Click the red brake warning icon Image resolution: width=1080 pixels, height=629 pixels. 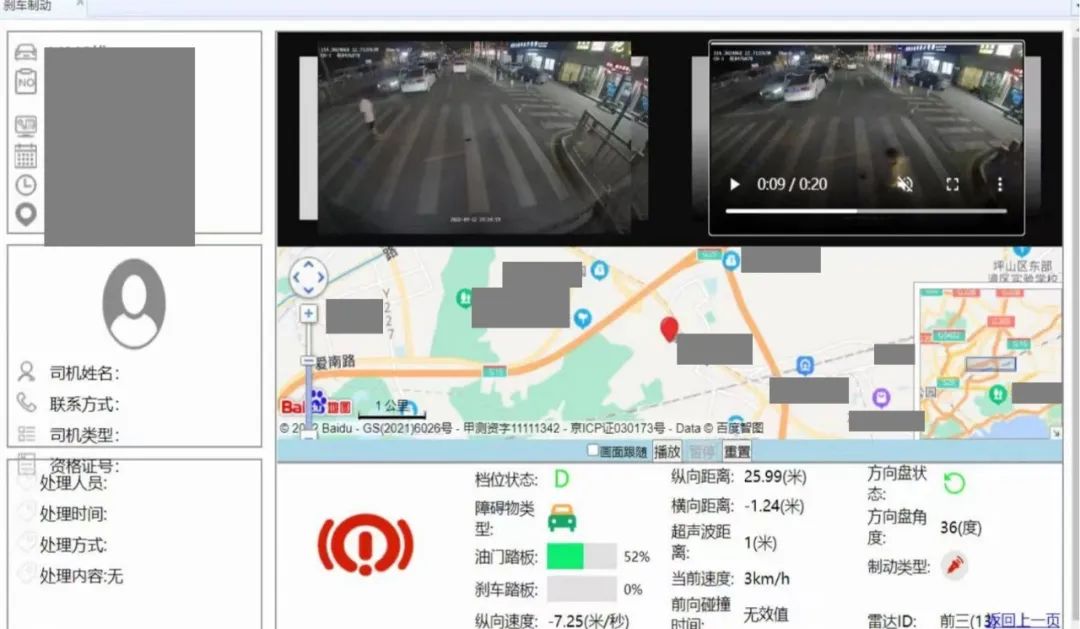point(366,544)
